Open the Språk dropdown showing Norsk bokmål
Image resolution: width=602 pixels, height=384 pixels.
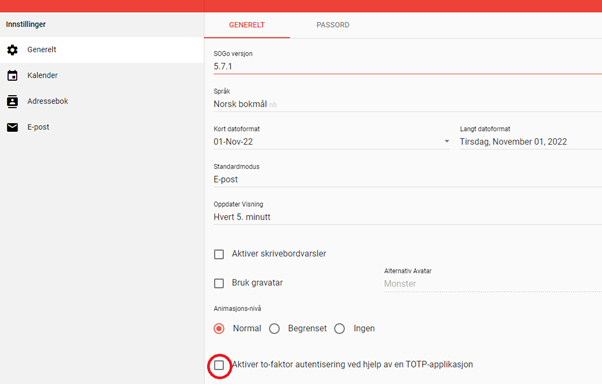pos(408,104)
